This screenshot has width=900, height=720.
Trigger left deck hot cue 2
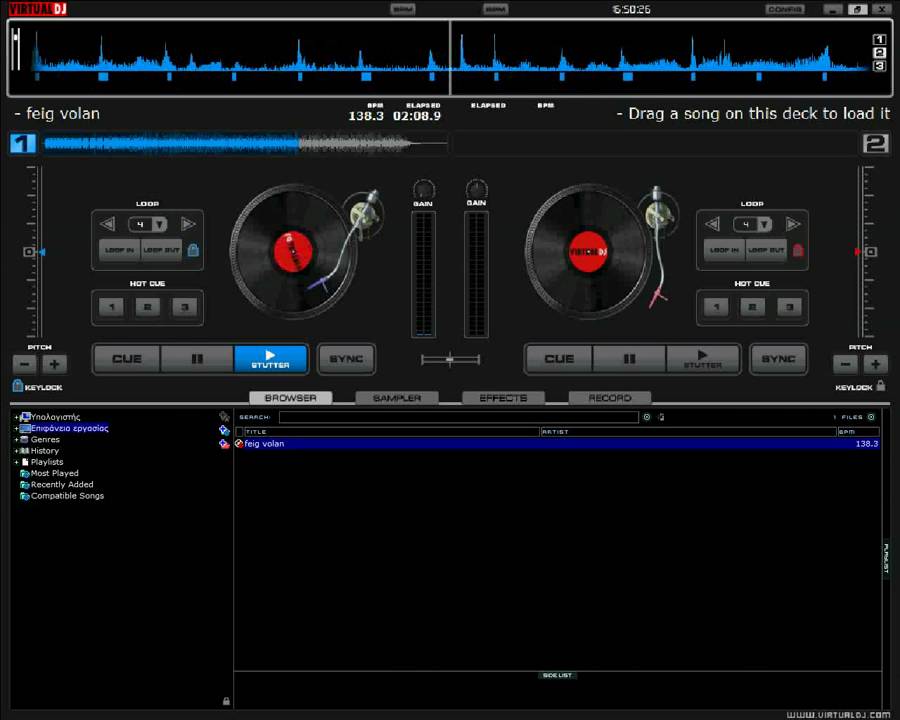click(x=148, y=307)
